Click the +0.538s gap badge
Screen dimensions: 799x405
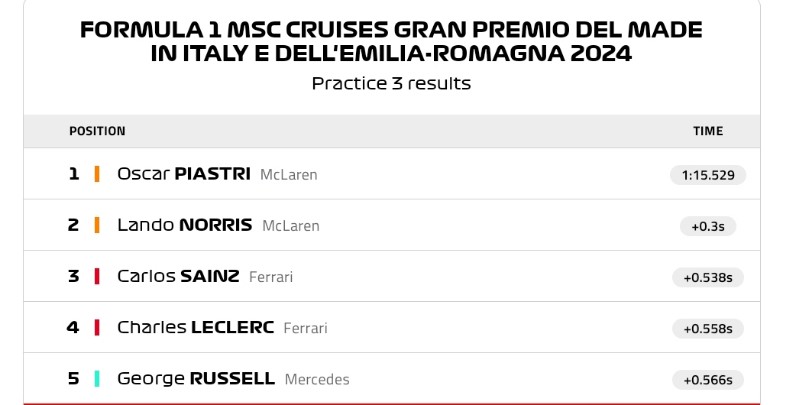pos(708,277)
